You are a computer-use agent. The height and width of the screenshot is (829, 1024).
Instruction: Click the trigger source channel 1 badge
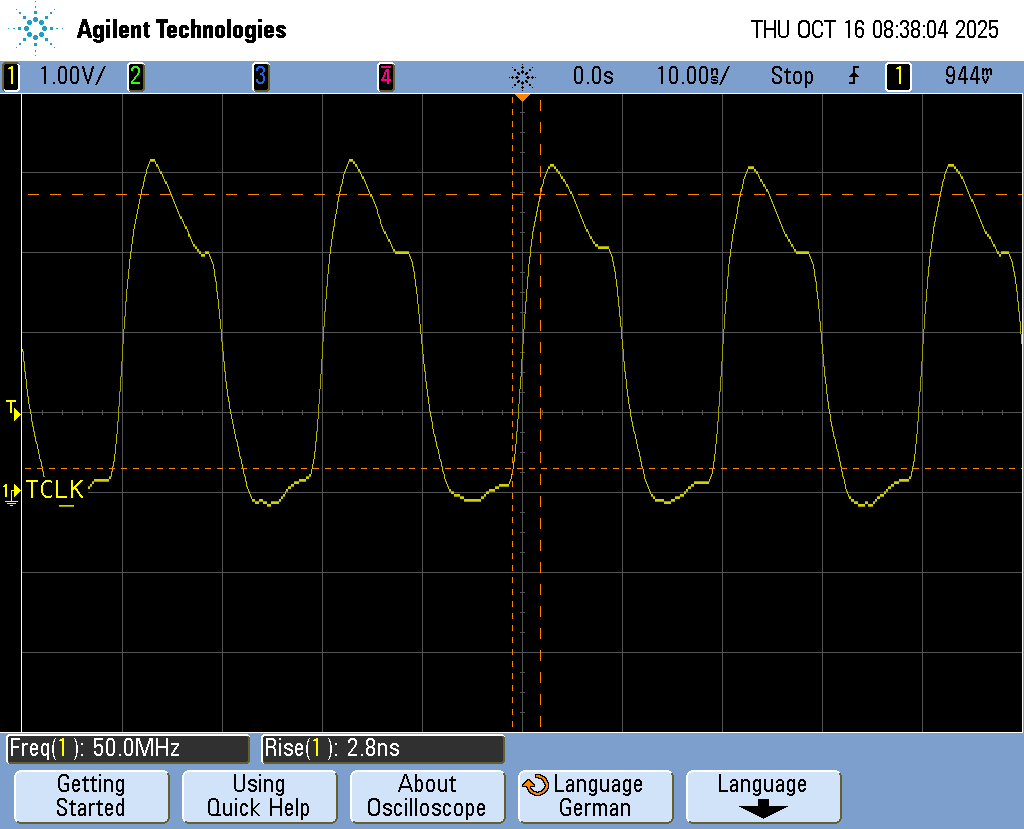[897, 76]
